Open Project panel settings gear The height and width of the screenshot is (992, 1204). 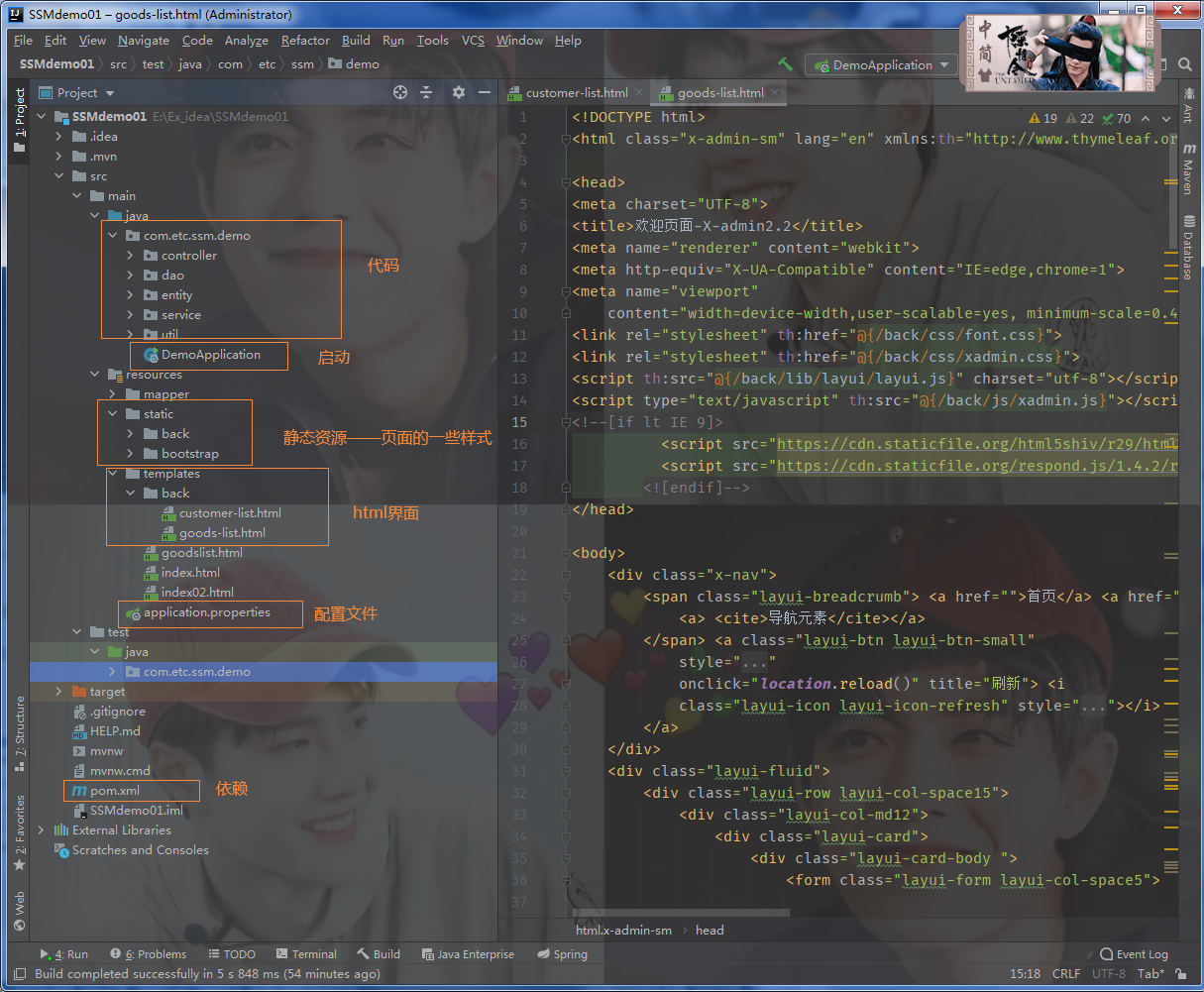[458, 92]
